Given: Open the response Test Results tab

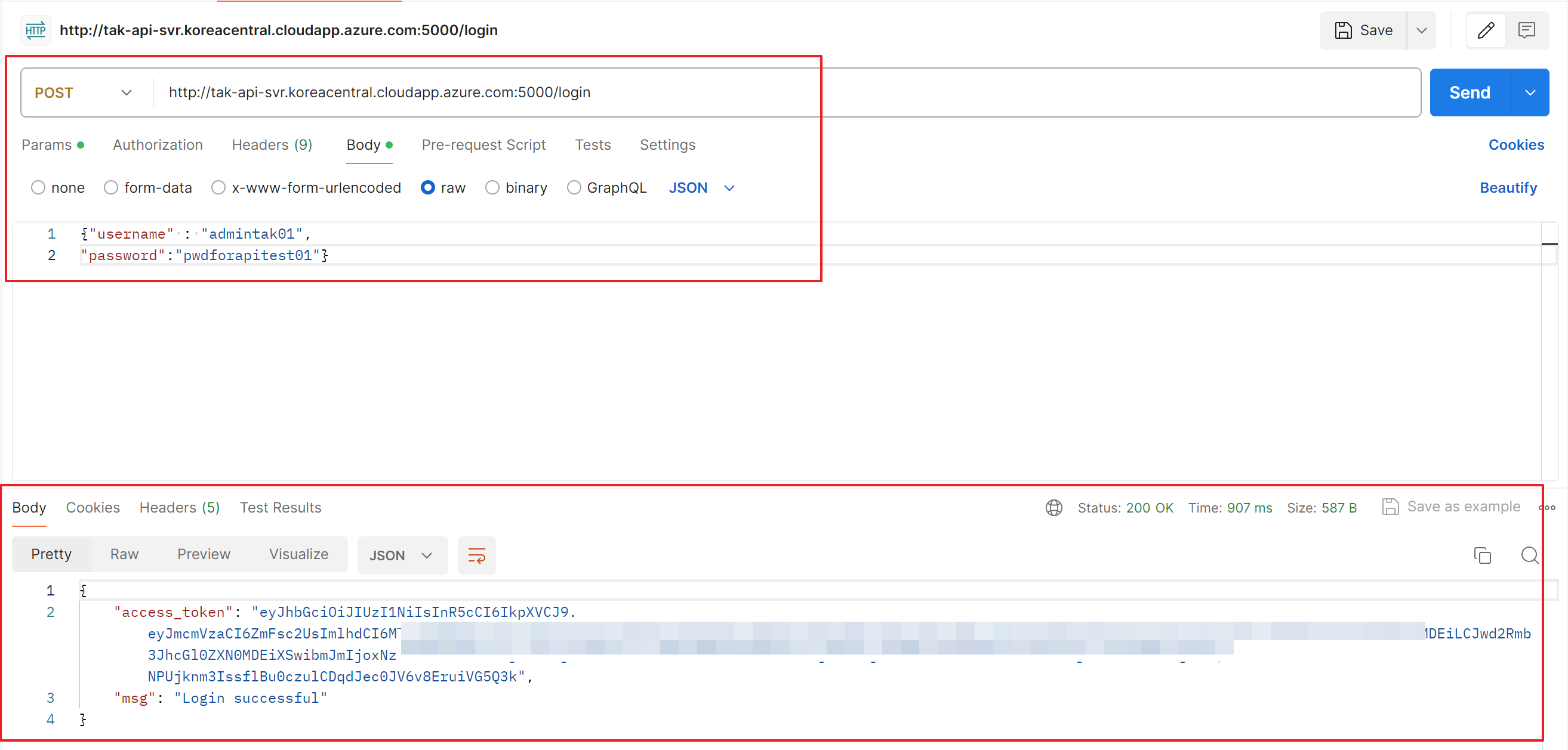Looking at the screenshot, I should coord(280,507).
